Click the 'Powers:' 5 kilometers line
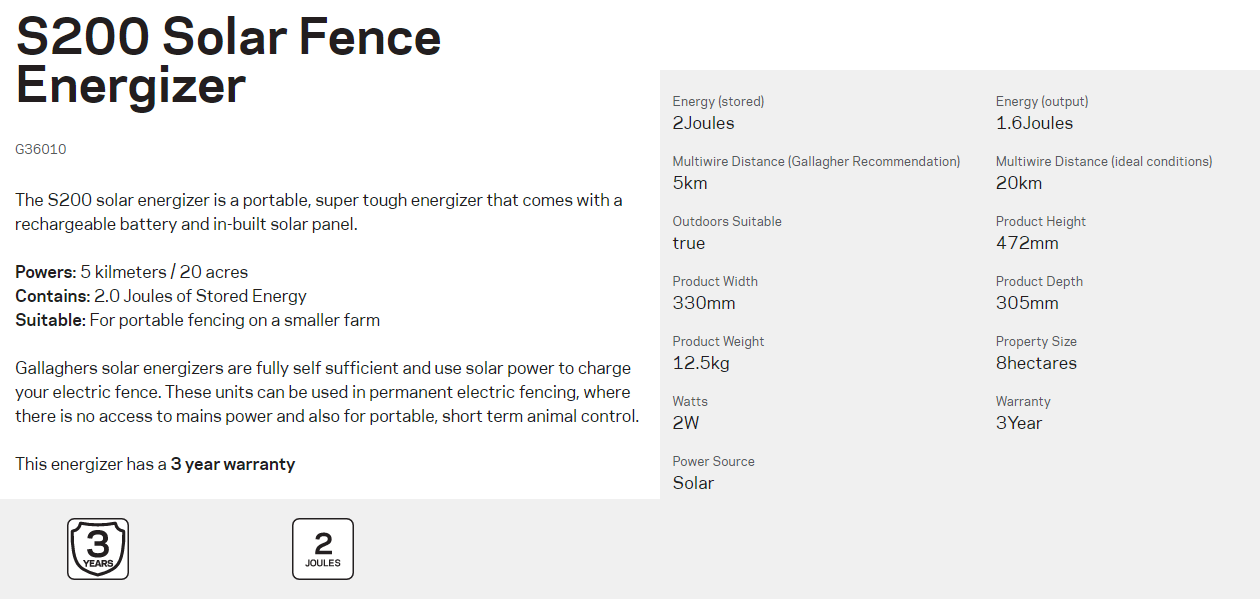 131,272
